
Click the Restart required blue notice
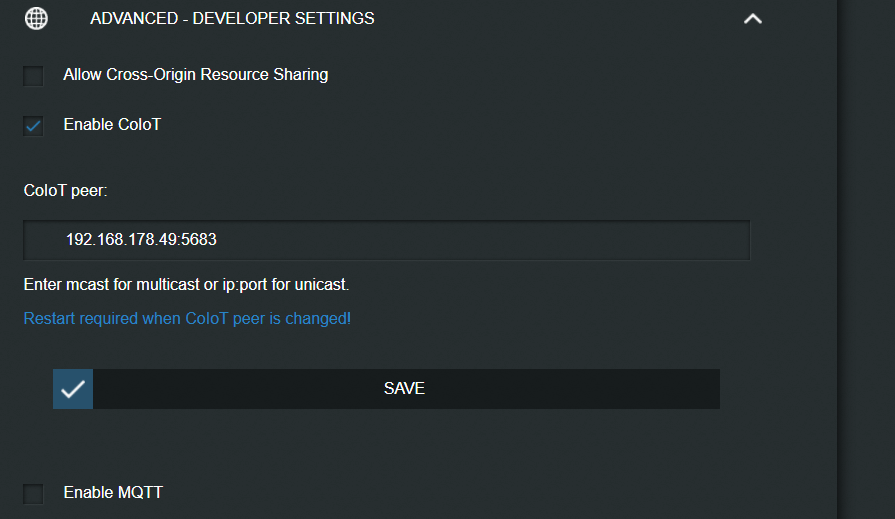click(187, 319)
